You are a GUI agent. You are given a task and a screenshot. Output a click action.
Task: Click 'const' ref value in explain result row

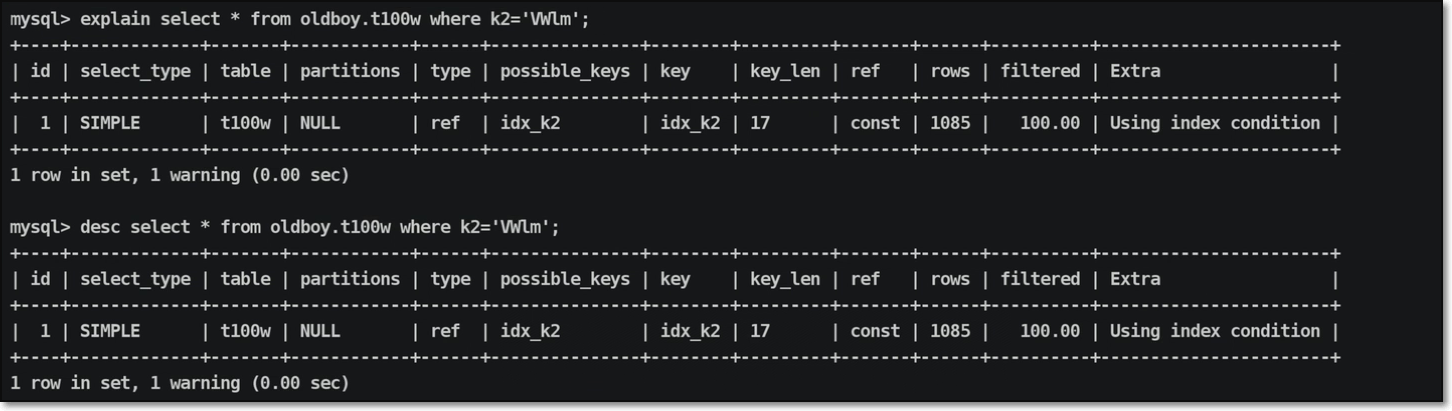point(875,123)
